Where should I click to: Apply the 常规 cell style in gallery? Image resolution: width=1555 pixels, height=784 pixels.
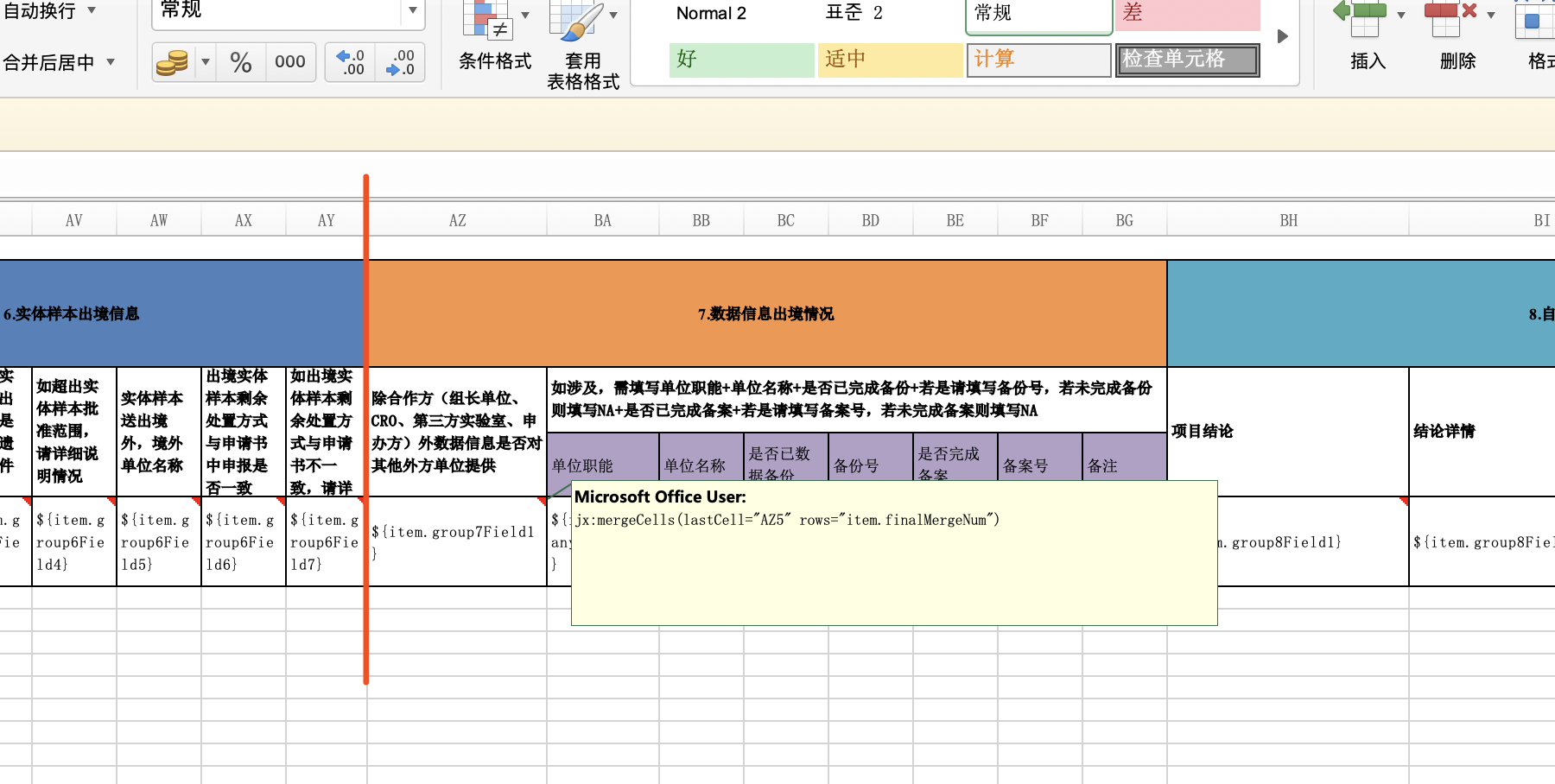[x=1038, y=15]
